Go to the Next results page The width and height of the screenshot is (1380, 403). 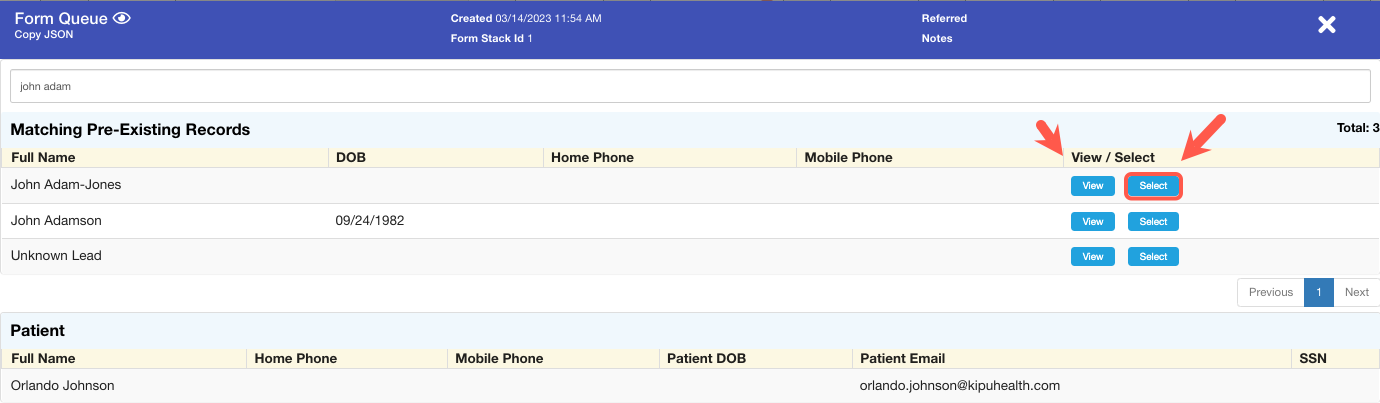pos(1356,292)
